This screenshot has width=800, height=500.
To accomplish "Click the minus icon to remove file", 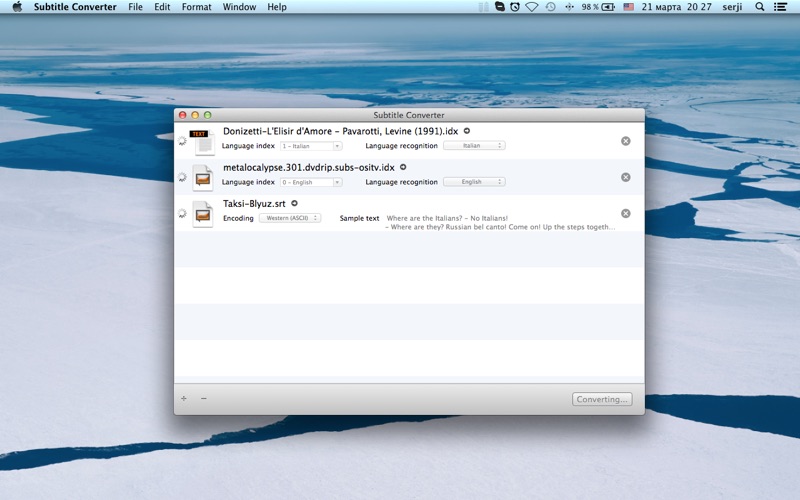I will tap(204, 398).
